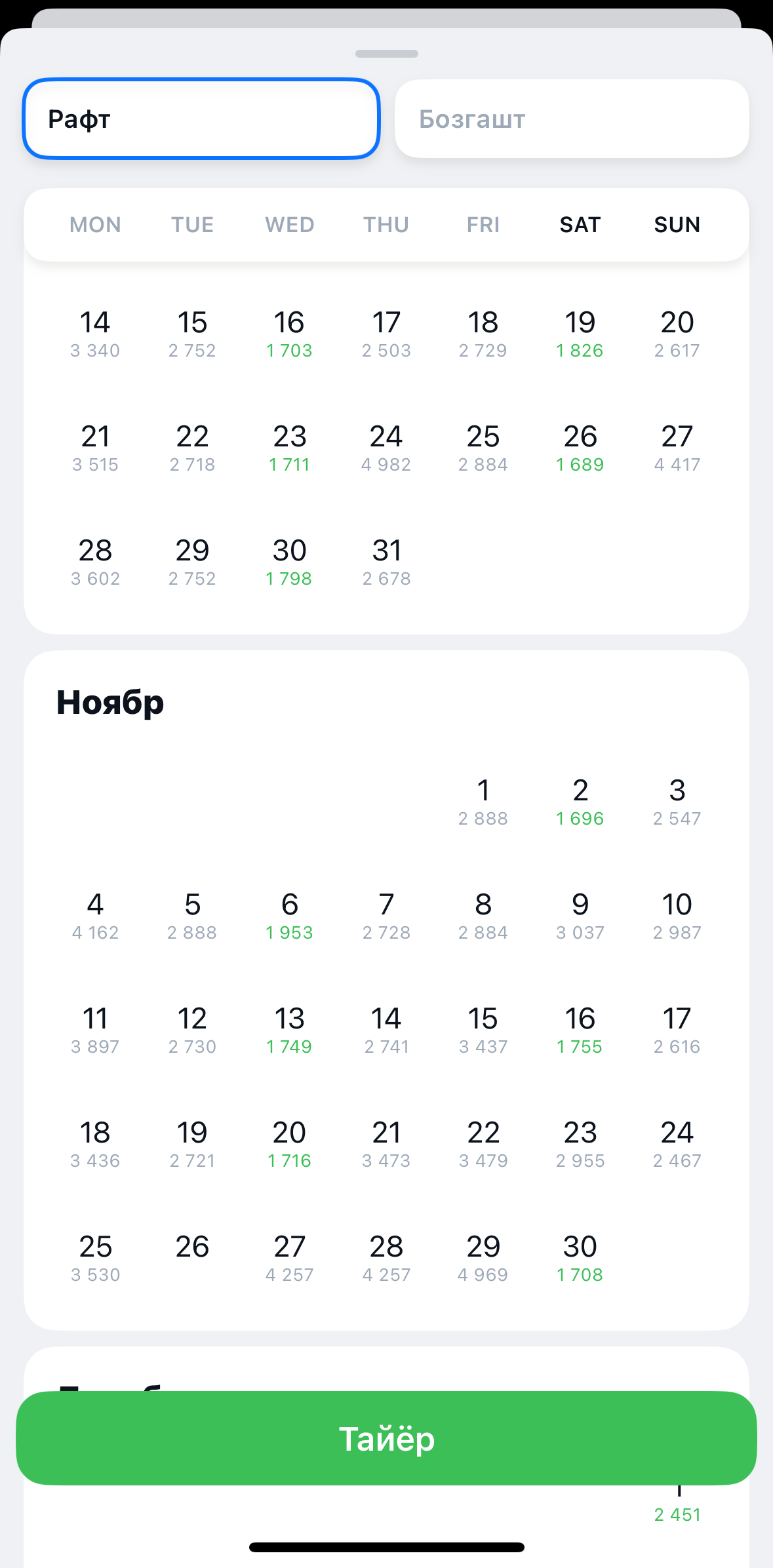Choose October 16 priced 1 703
This screenshot has width=773, height=1568.
[289, 334]
